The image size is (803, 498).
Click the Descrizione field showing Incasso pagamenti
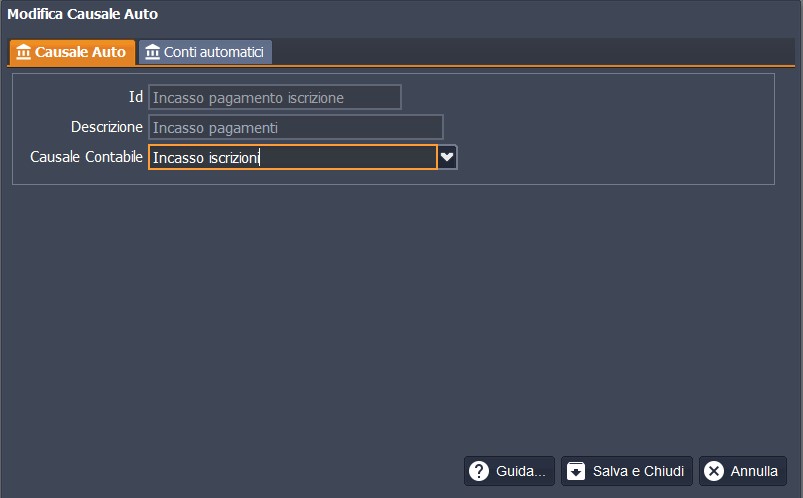click(x=295, y=127)
